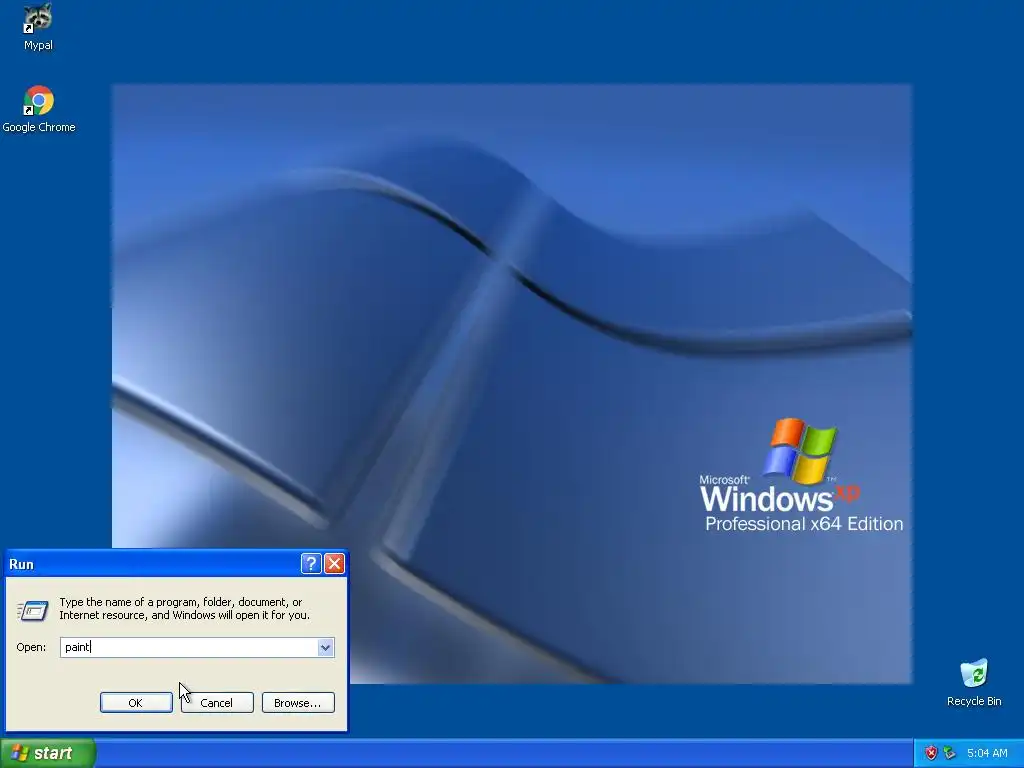Expand the Open field history dropdown
The height and width of the screenshot is (768, 1024).
pos(325,647)
